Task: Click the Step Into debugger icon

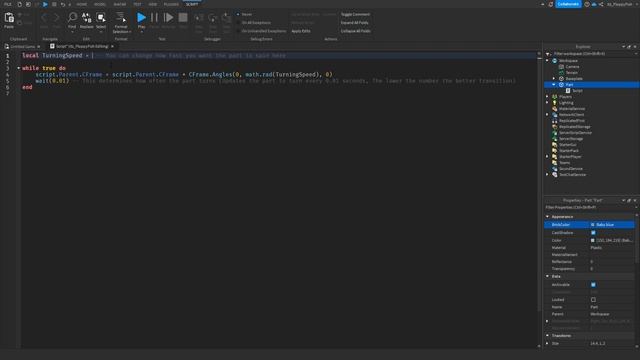Action: point(199,18)
